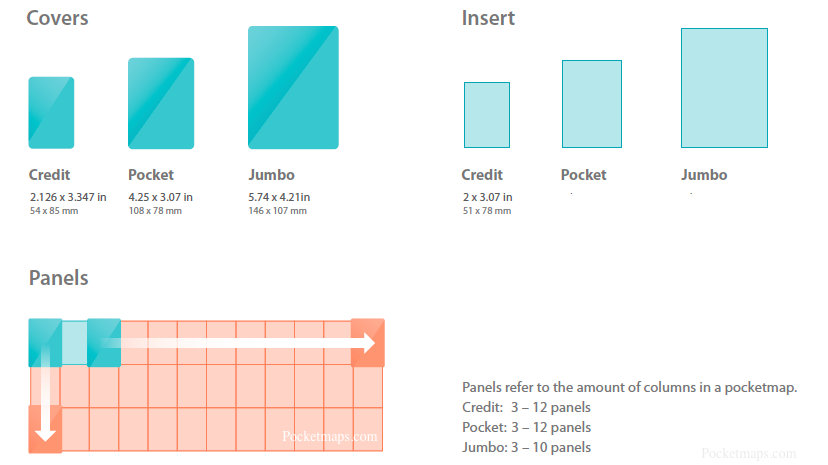This screenshot has height=465, width=828.
Task: Click the Pocket cover icon
Action: coord(161,103)
